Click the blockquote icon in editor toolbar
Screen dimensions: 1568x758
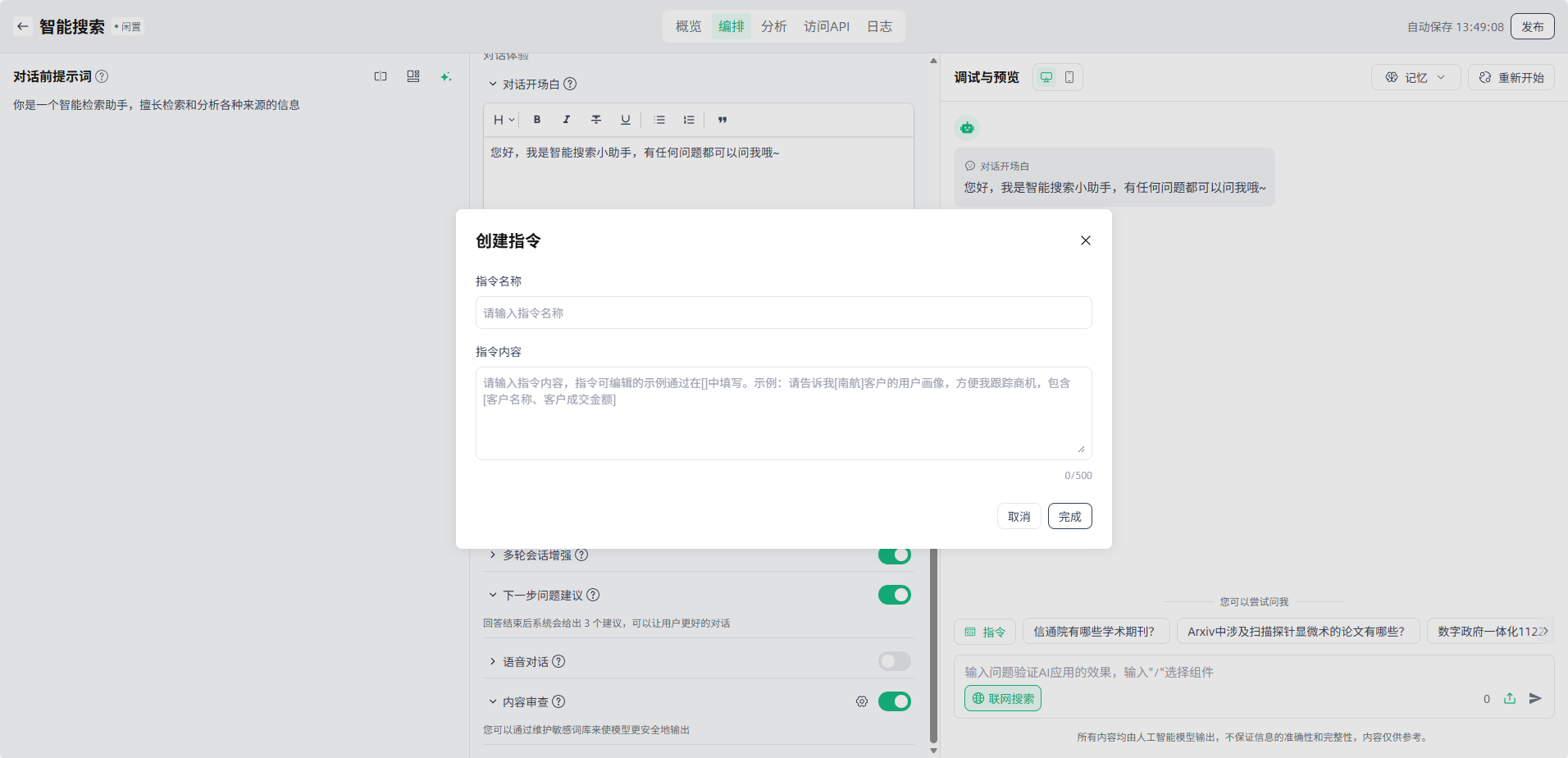click(x=722, y=120)
